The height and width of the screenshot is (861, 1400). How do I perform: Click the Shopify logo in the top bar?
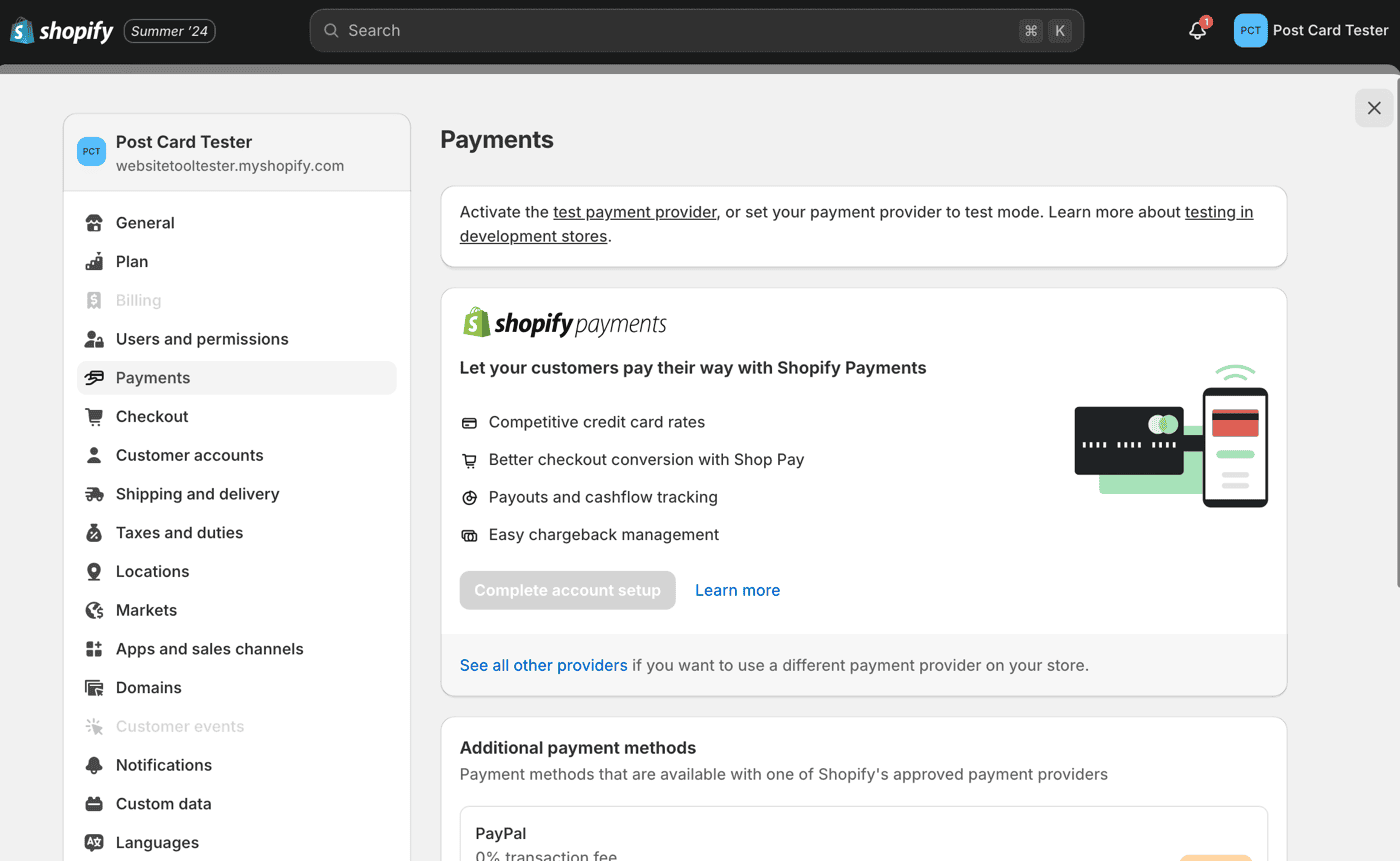coord(62,31)
